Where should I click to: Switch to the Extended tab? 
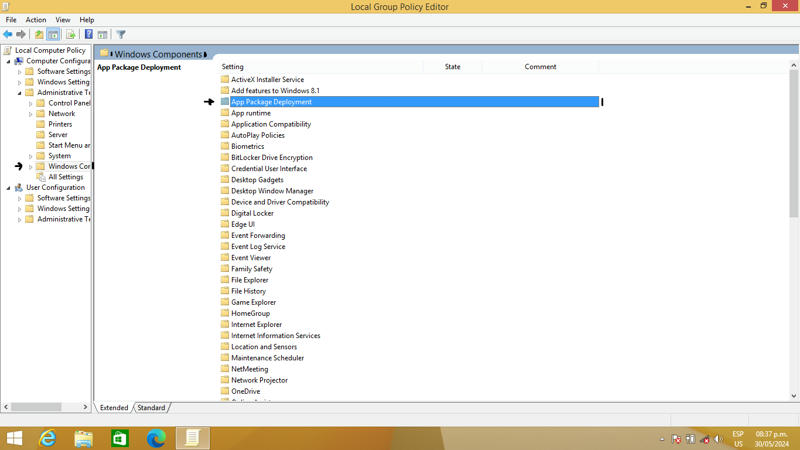[x=114, y=408]
